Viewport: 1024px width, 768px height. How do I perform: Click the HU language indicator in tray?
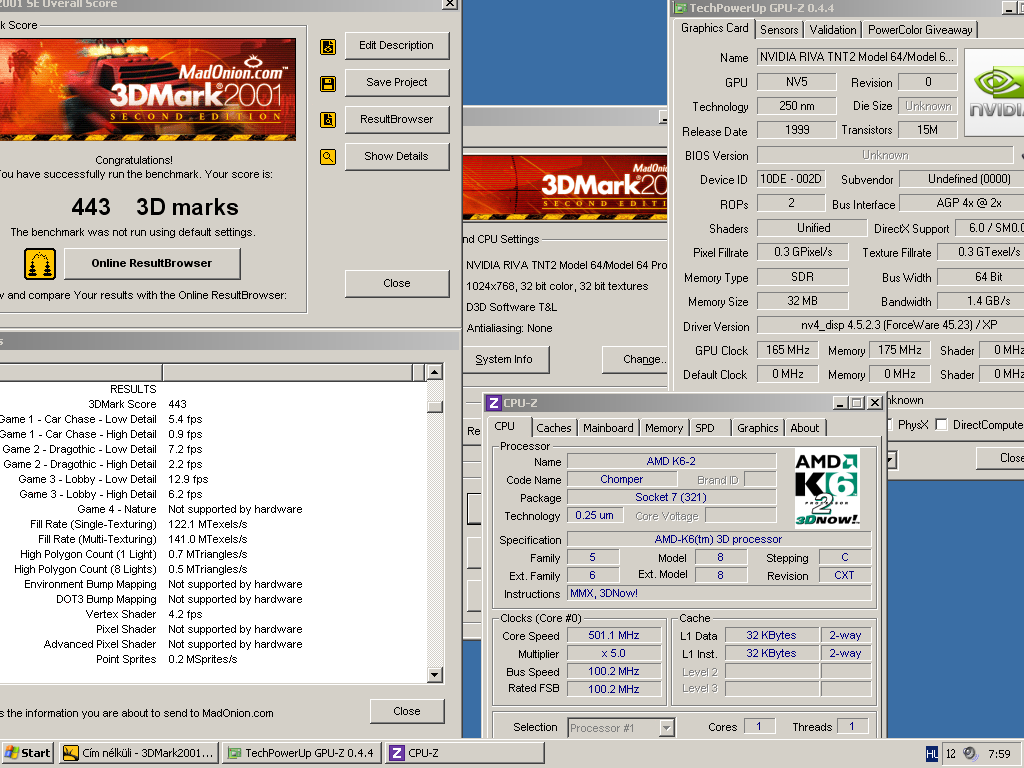pos(932,754)
